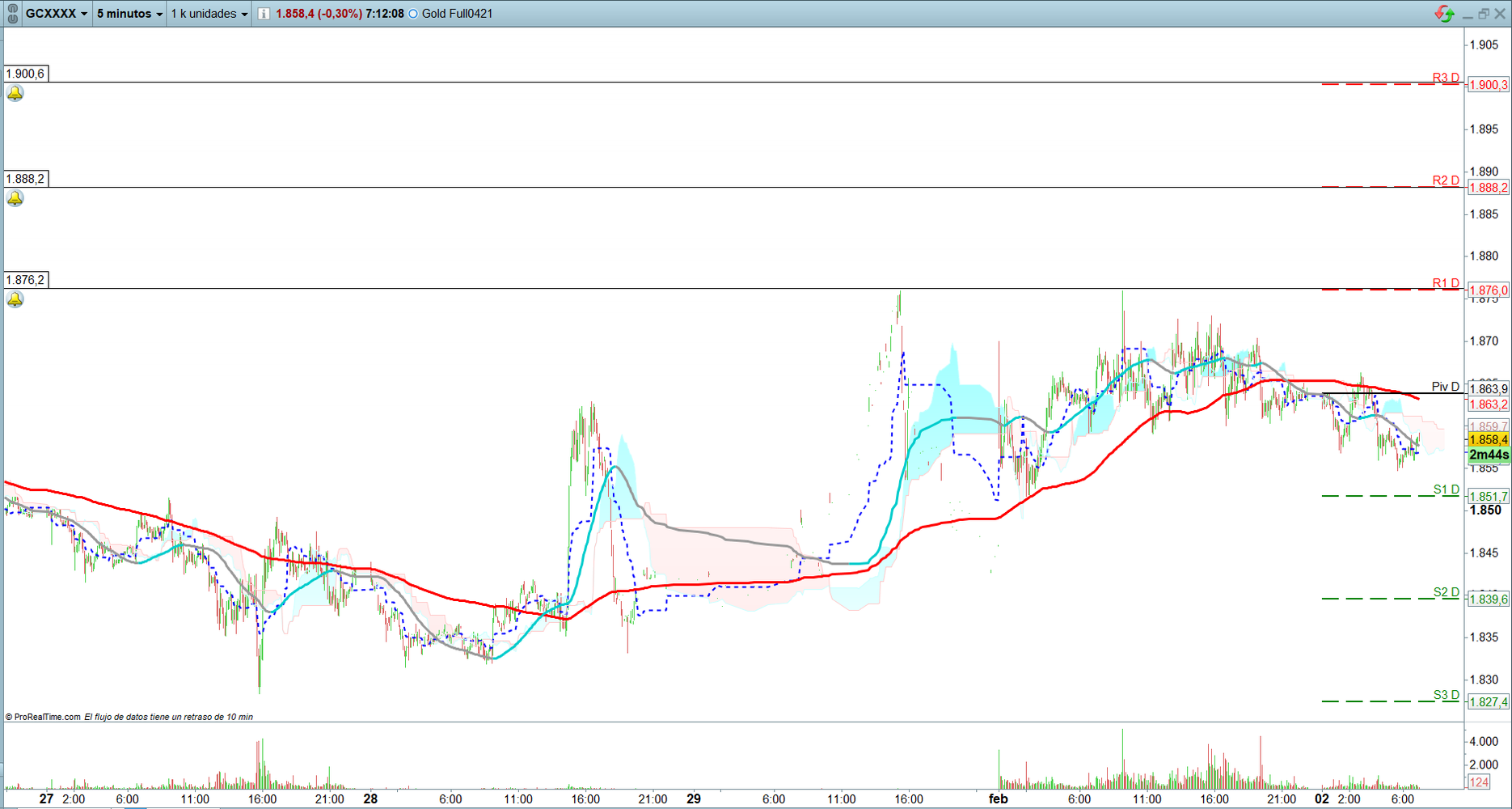
Task: Click the yellow current price tag 1.858,4
Action: point(1488,440)
